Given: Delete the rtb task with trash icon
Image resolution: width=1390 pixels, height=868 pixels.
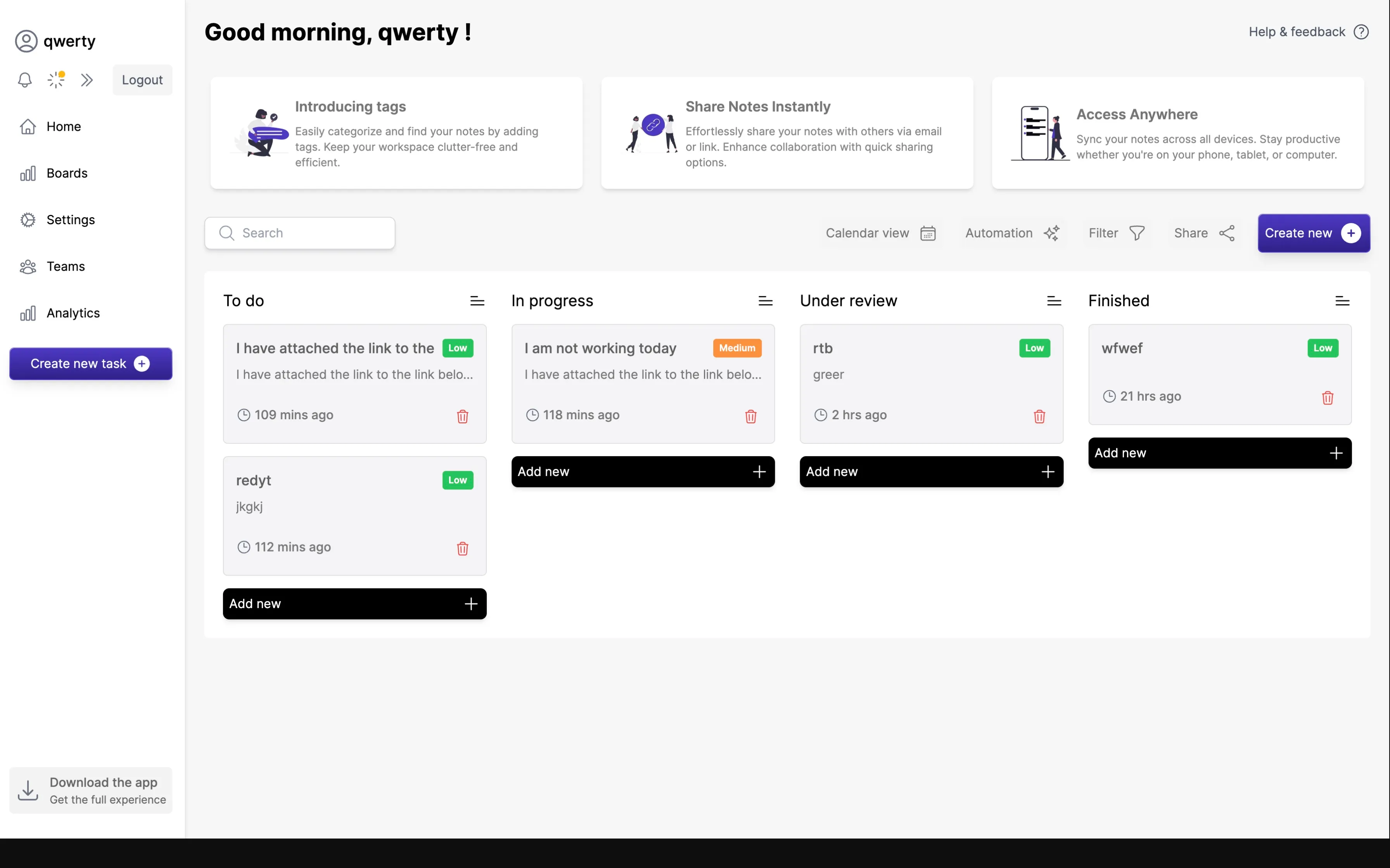Looking at the screenshot, I should pos(1039,416).
